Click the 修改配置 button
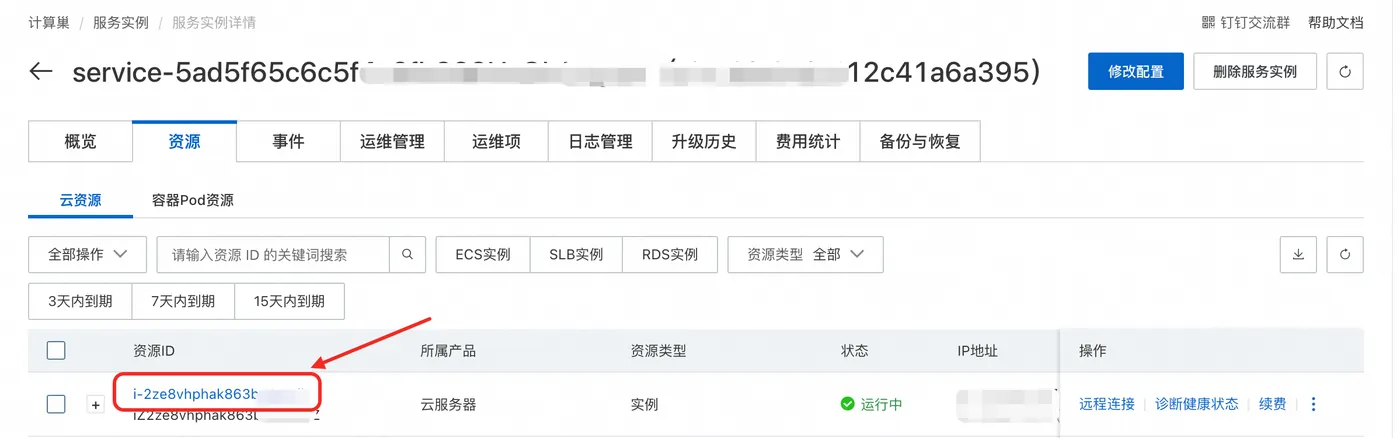This screenshot has width=1400, height=438. pyautogui.click(x=1135, y=72)
